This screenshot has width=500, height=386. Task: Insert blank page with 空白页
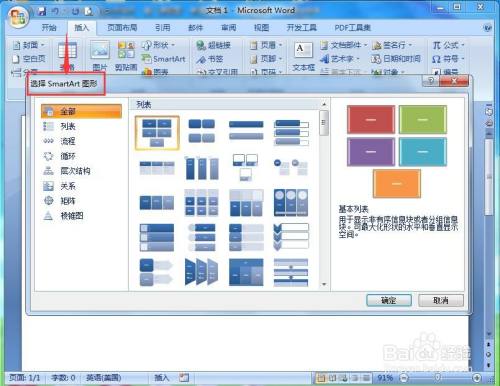click(29, 59)
